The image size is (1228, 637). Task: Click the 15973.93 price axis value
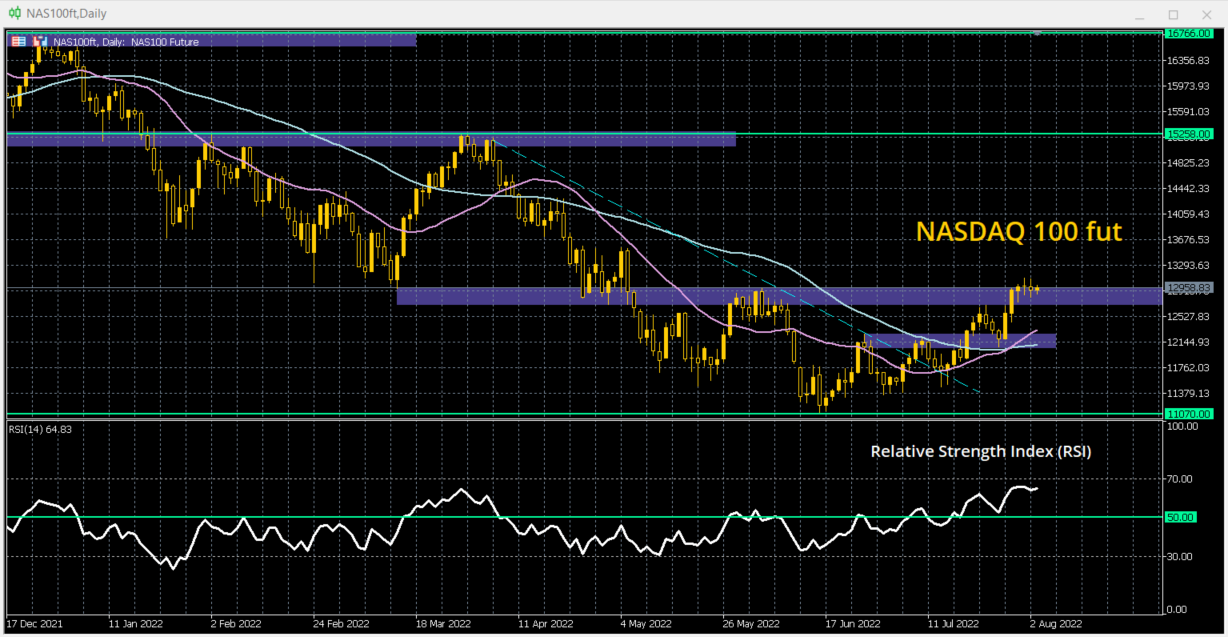[x=1189, y=86]
